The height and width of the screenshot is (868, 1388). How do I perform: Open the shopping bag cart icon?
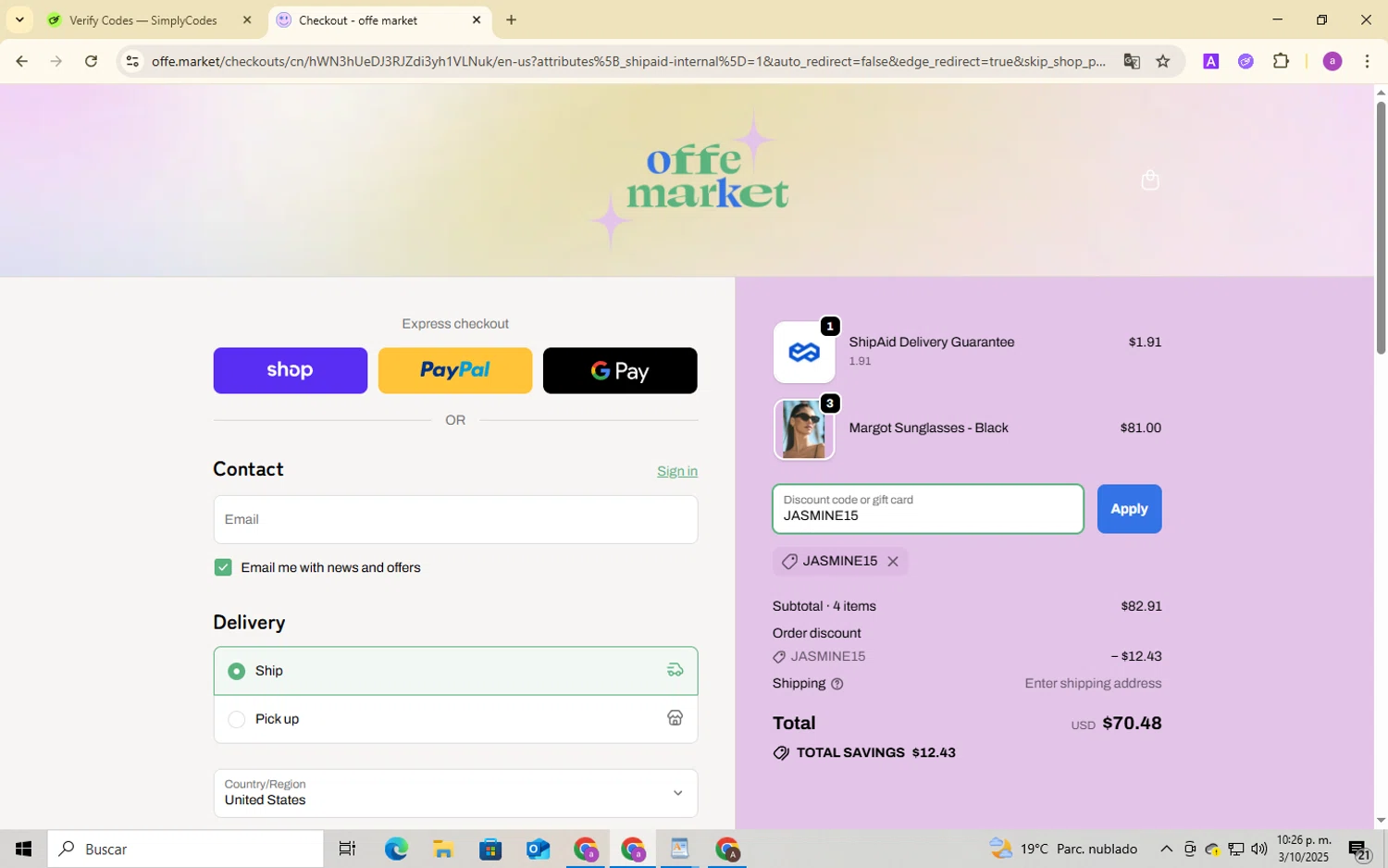(1150, 180)
